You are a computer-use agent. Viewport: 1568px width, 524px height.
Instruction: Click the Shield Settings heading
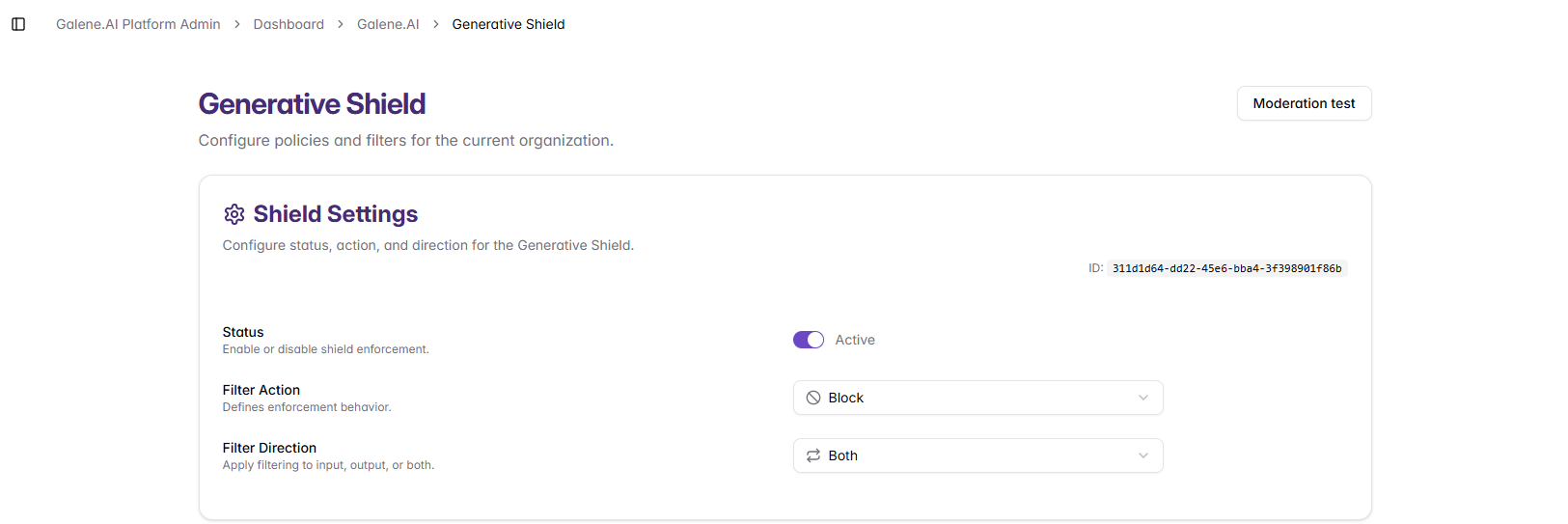(x=336, y=214)
